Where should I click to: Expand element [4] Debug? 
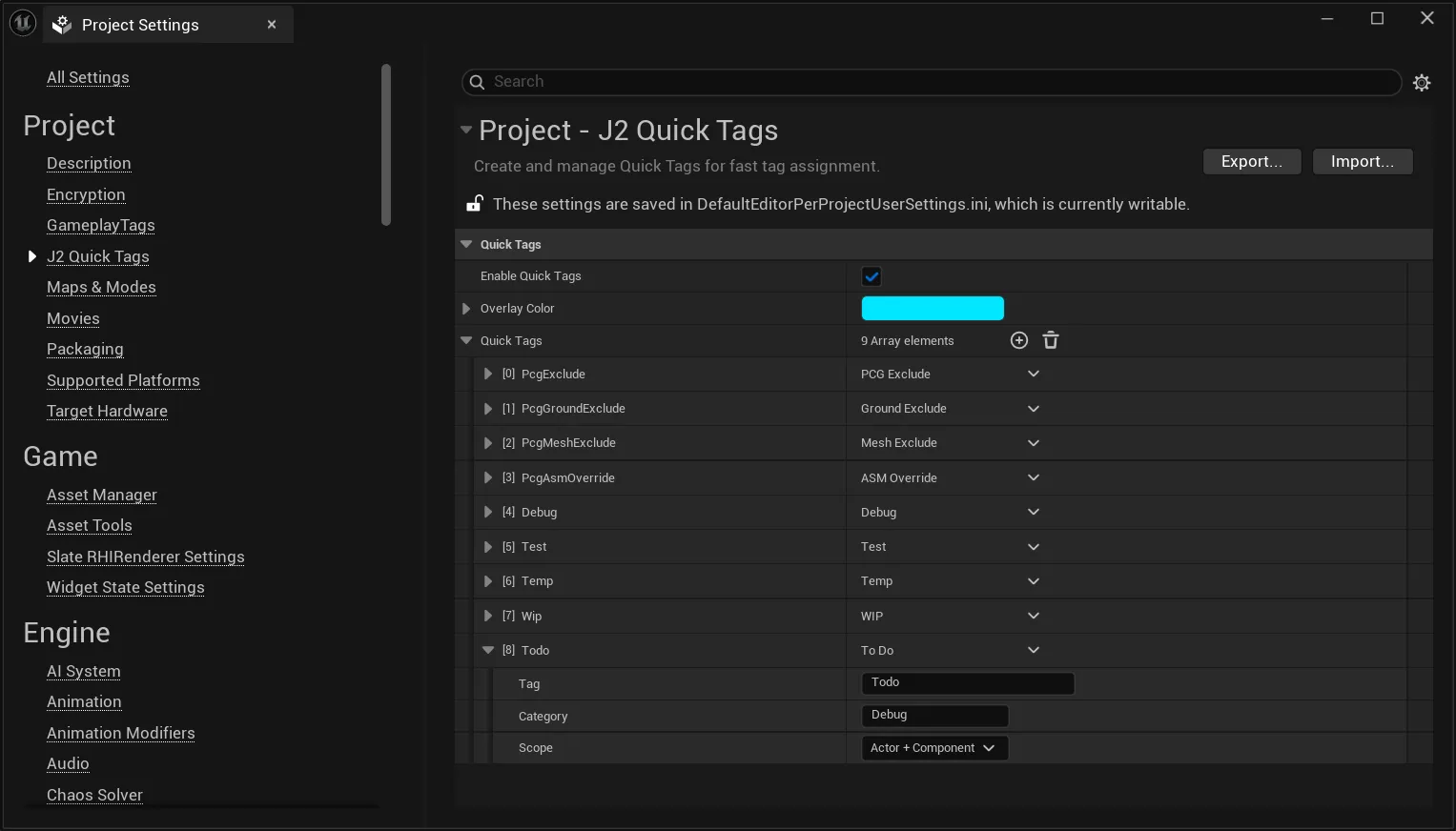[488, 512]
